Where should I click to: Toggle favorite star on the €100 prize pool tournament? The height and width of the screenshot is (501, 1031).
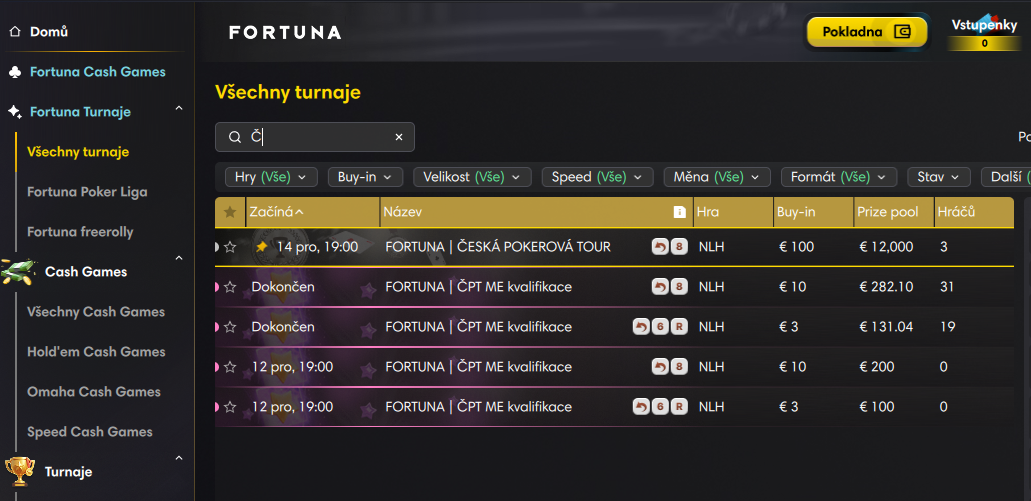229,407
